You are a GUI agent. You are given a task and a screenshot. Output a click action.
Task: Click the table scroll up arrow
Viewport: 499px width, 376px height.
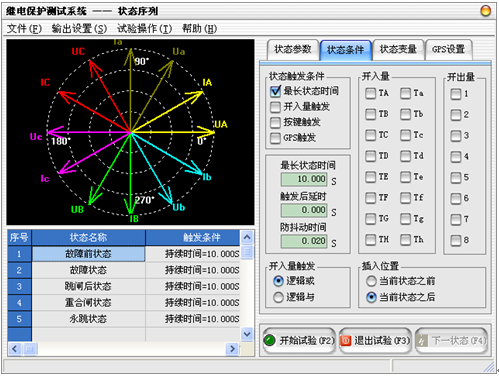[x=247, y=237]
